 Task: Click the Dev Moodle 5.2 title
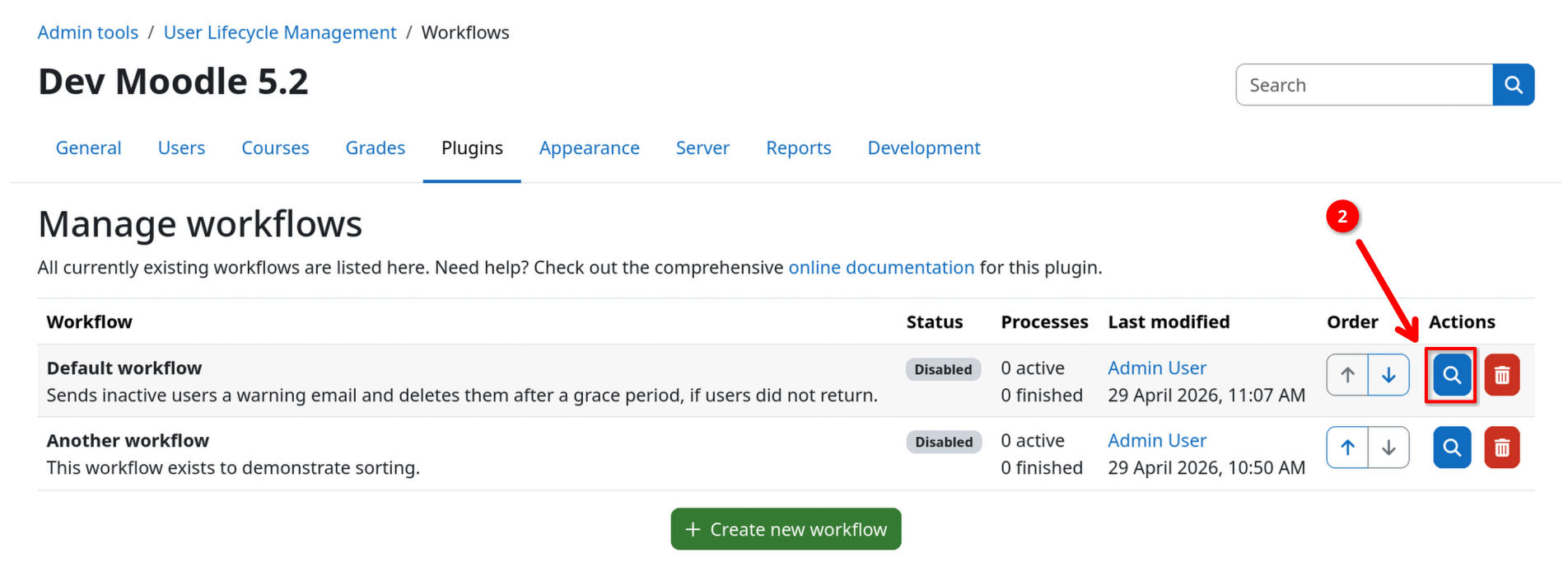(173, 82)
